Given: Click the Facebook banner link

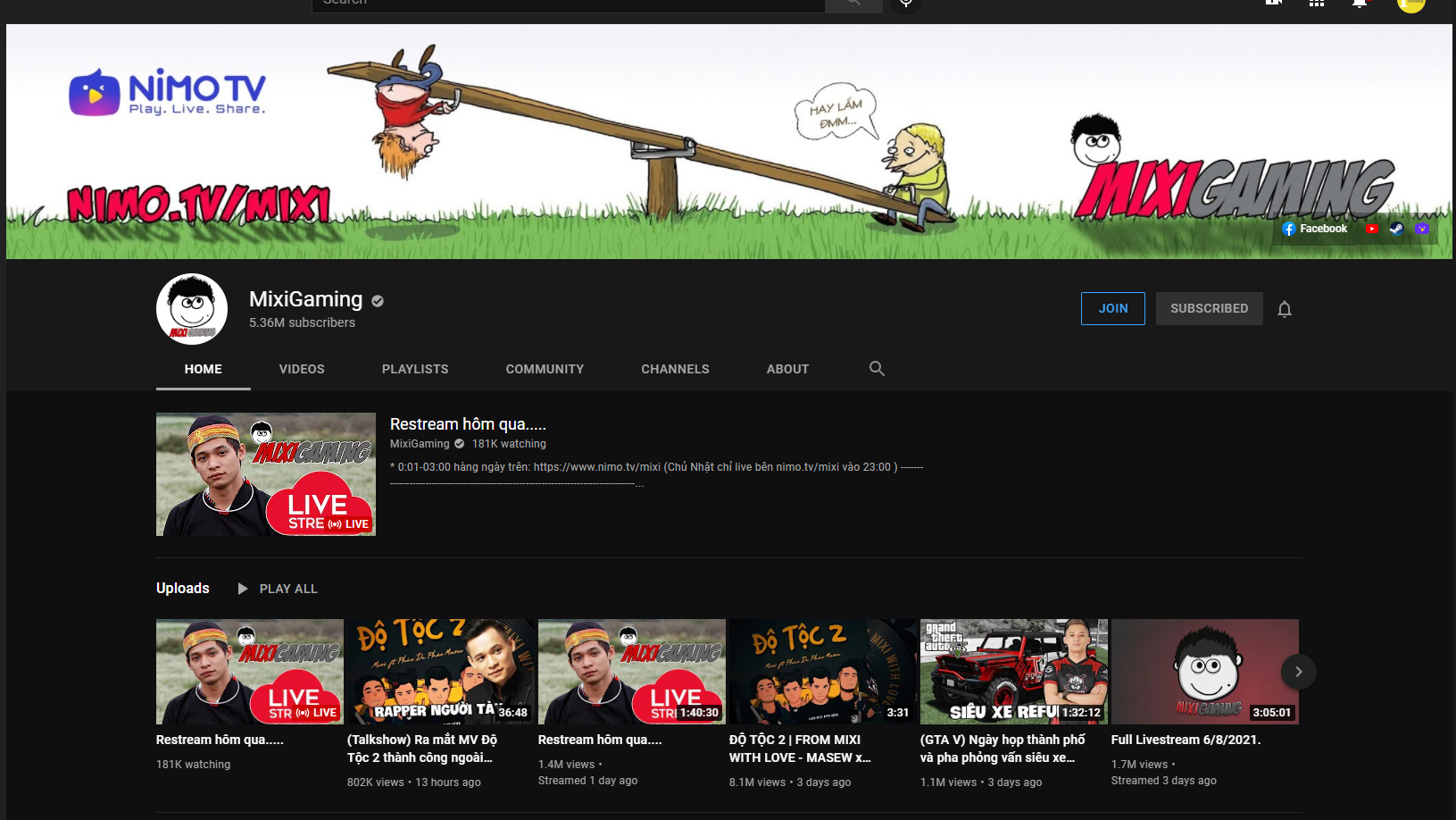Looking at the screenshot, I should coord(1315,229).
